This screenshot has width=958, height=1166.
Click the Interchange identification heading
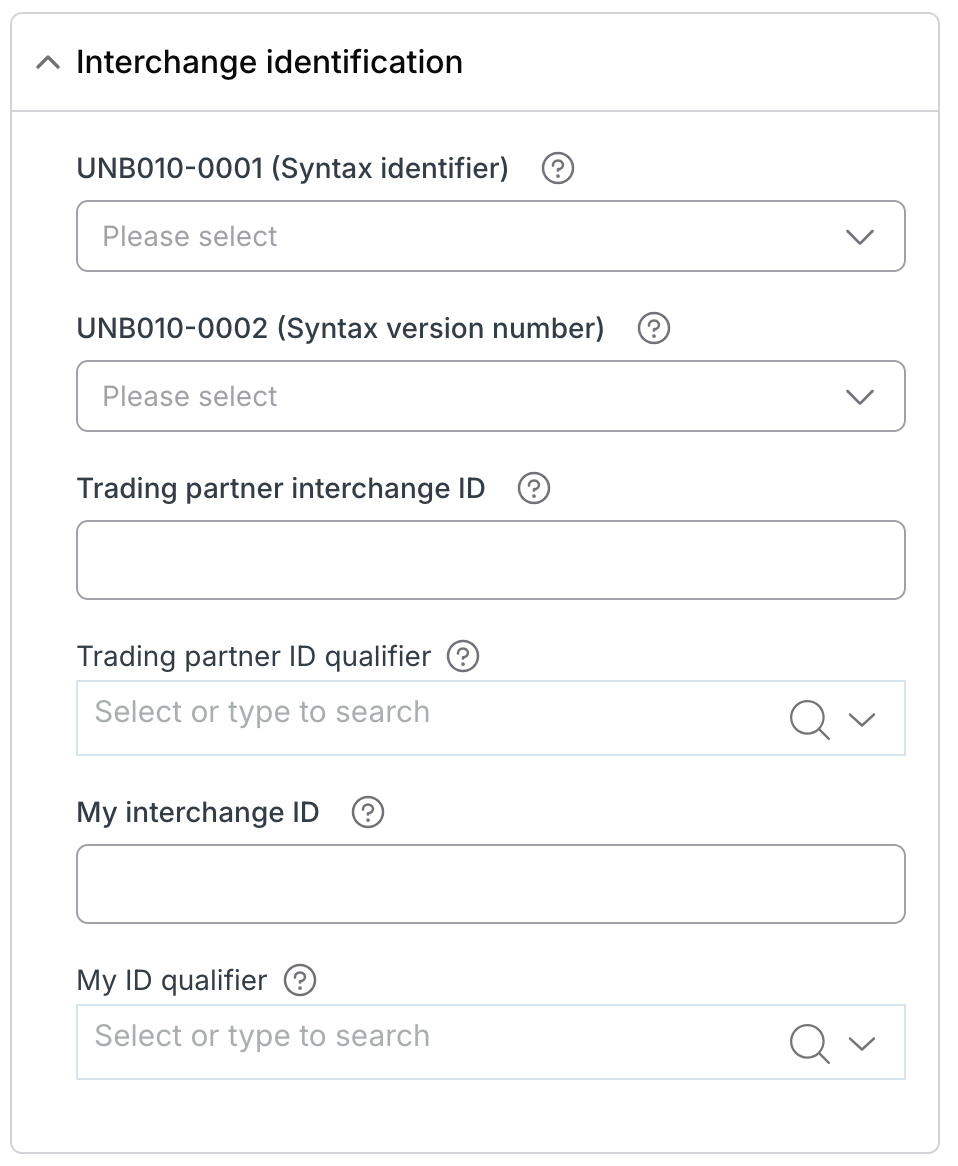[269, 62]
